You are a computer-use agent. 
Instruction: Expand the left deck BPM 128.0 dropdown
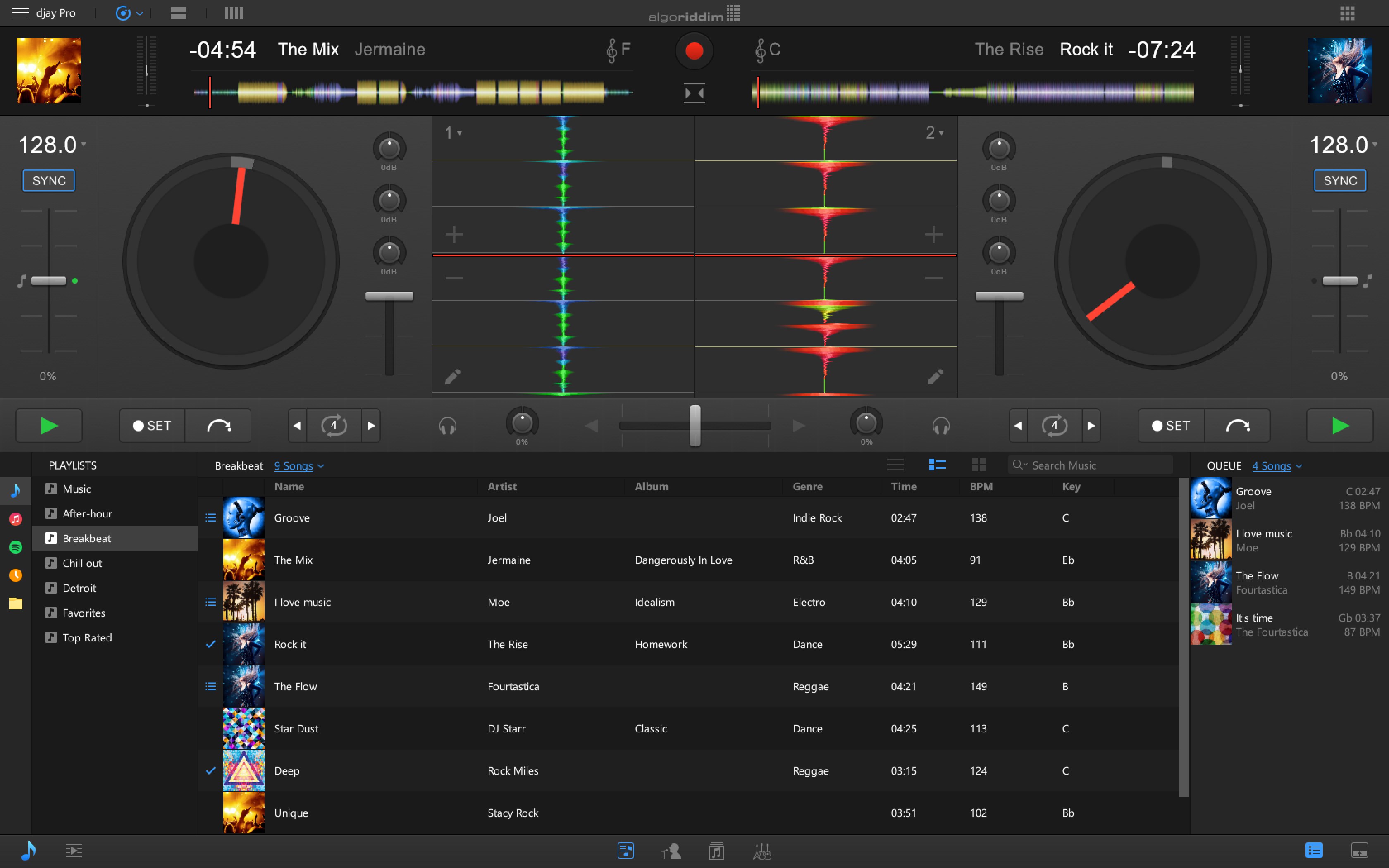coord(84,145)
